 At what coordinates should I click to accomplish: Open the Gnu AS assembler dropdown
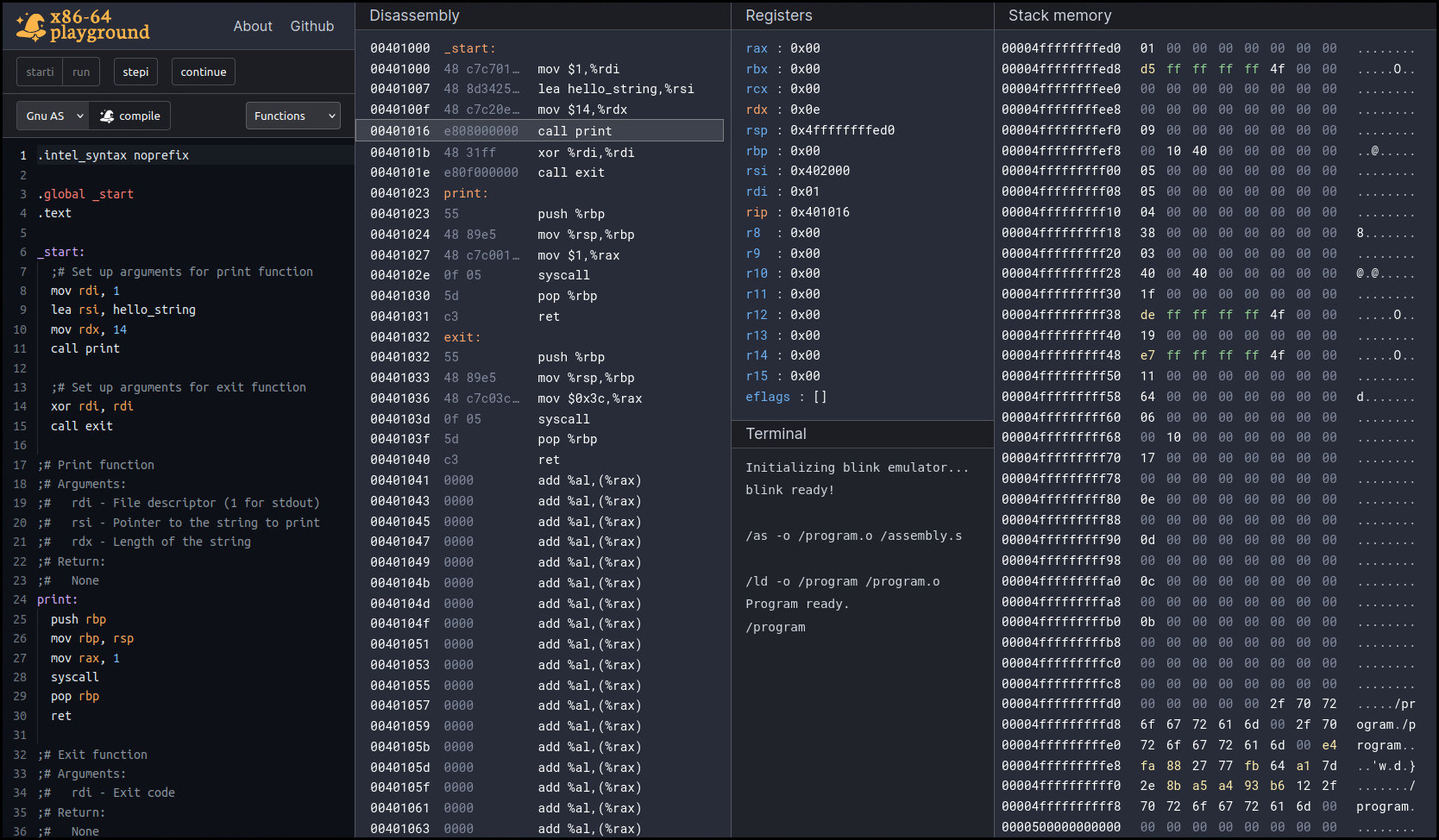pyautogui.click(x=53, y=116)
